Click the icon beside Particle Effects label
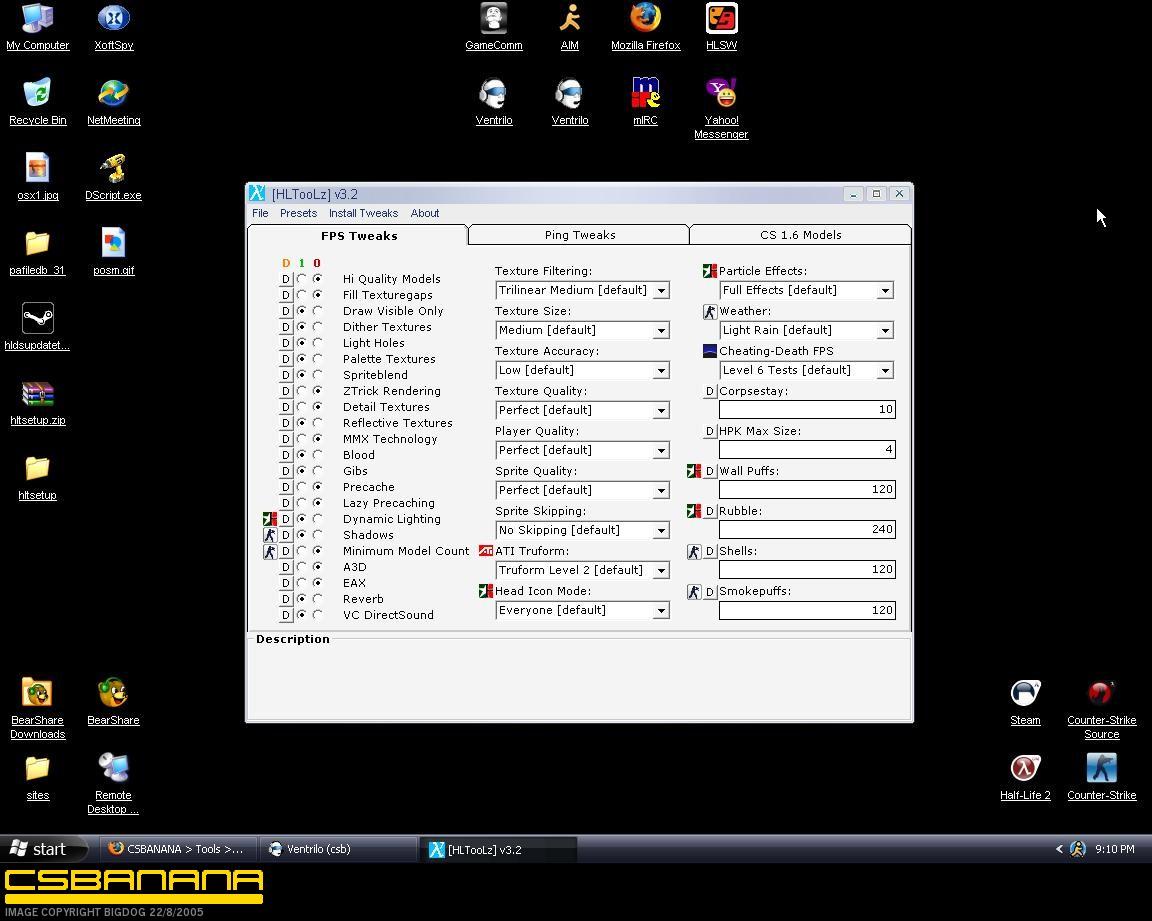 tap(710, 271)
